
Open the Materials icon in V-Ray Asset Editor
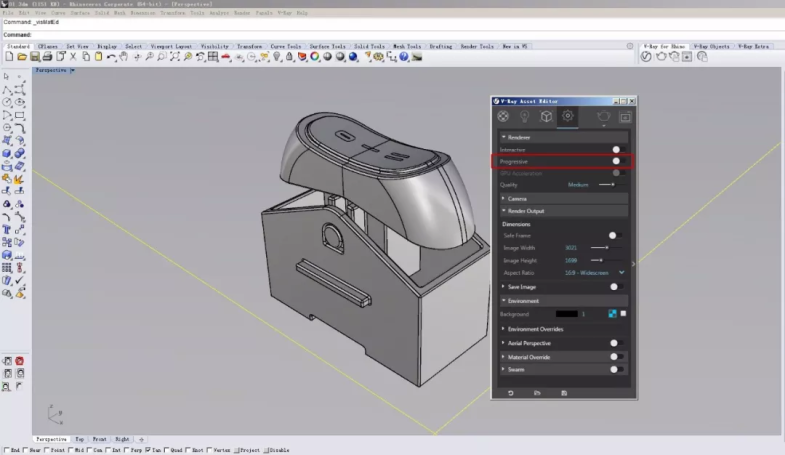coord(503,117)
